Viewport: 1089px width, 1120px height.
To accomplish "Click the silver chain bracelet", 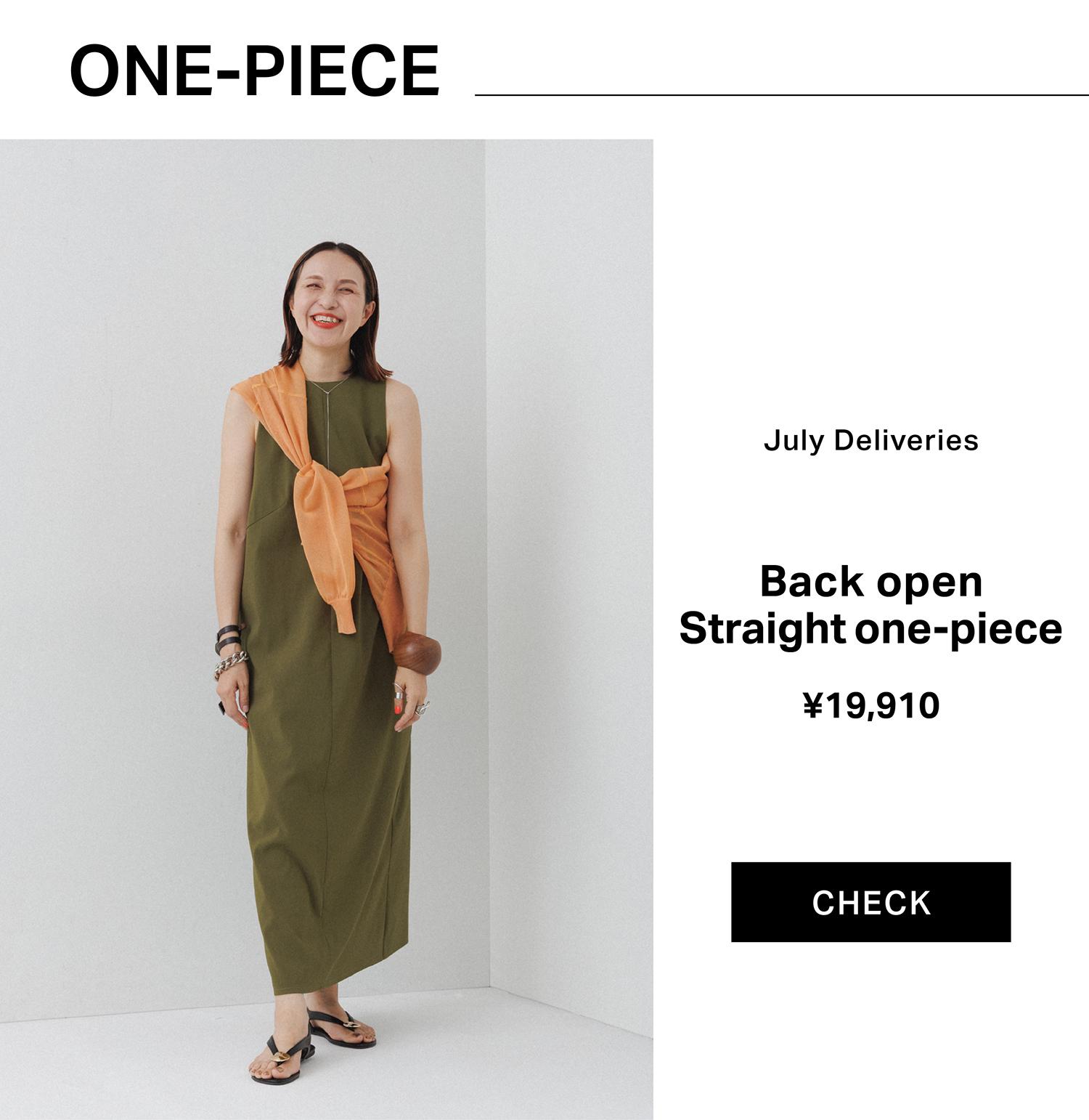I will (230, 665).
